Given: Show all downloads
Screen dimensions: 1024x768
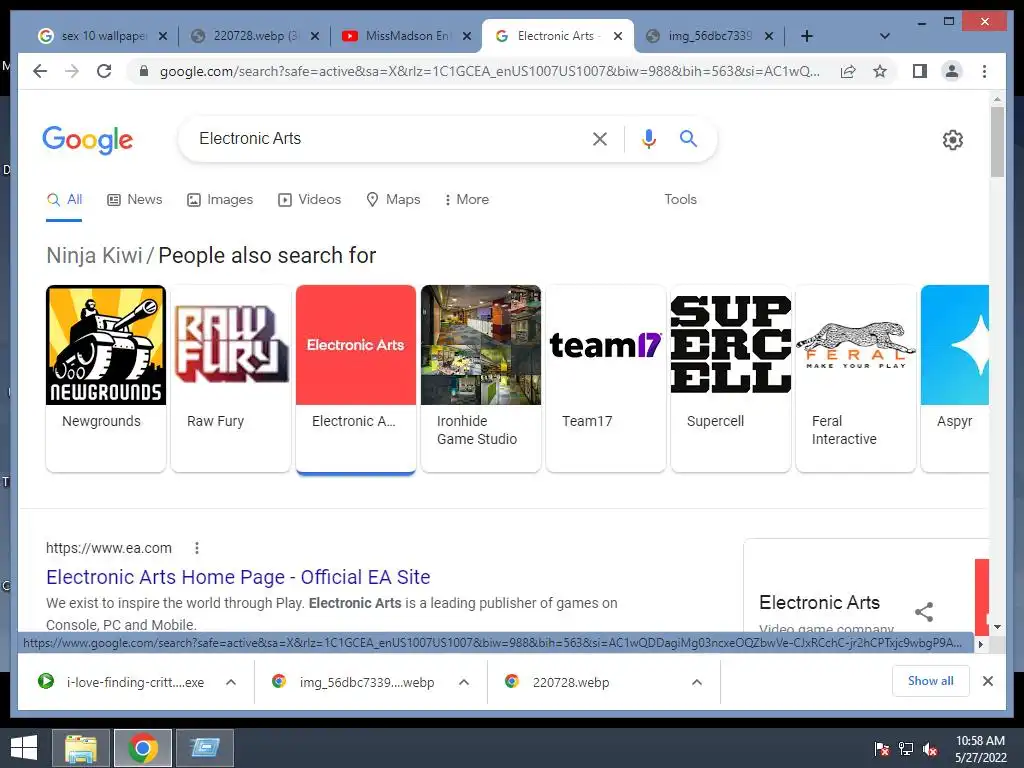Looking at the screenshot, I should [931, 681].
